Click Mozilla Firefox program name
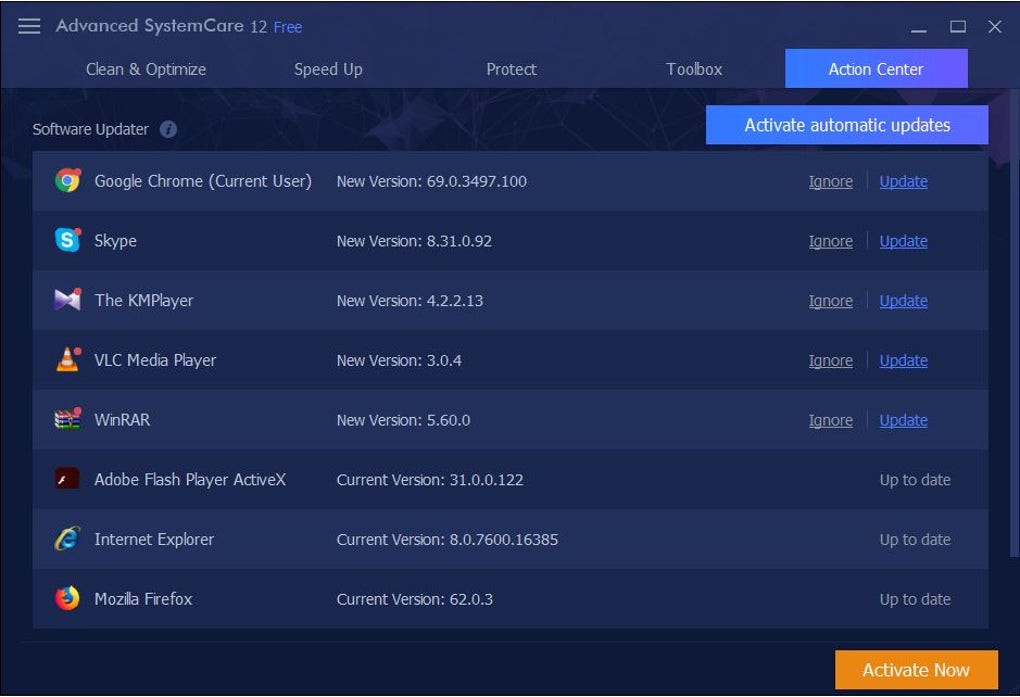This screenshot has width=1020, height=697. 143,599
